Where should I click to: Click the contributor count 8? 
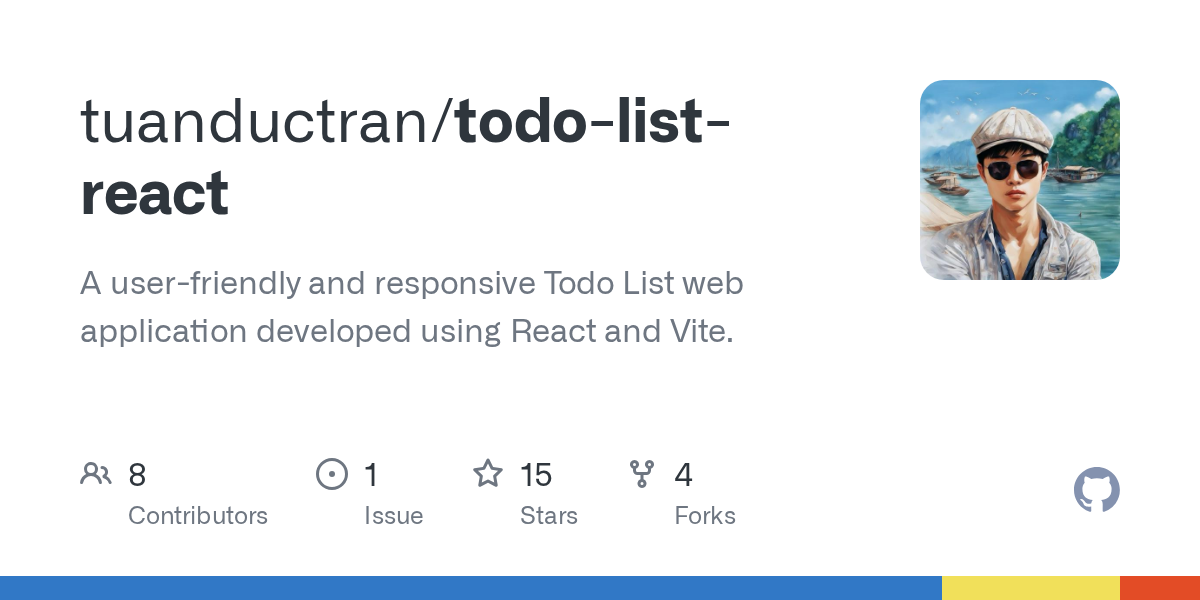pyautogui.click(x=137, y=475)
